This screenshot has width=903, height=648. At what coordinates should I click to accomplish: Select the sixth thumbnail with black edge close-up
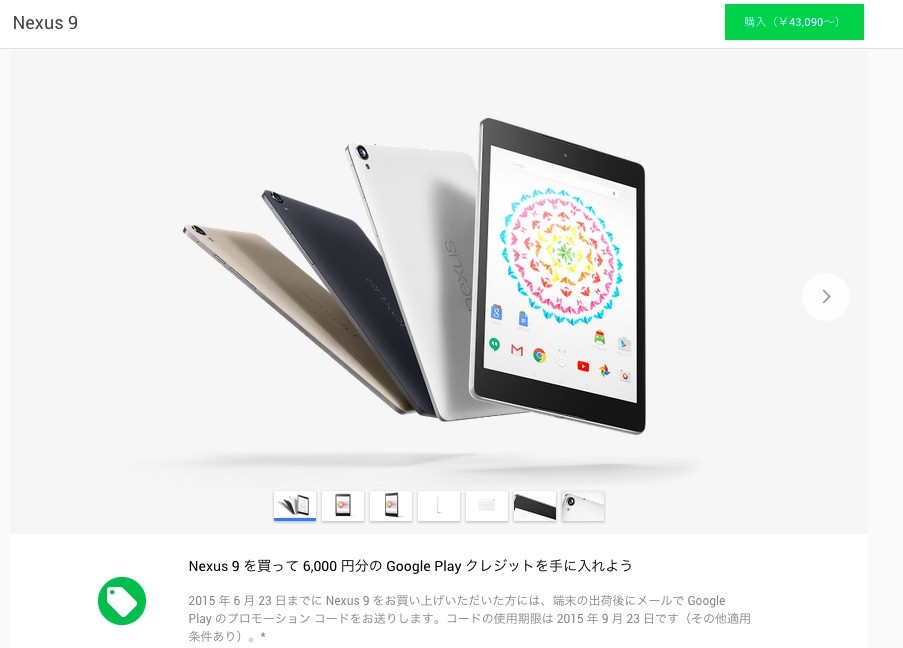point(535,506)
